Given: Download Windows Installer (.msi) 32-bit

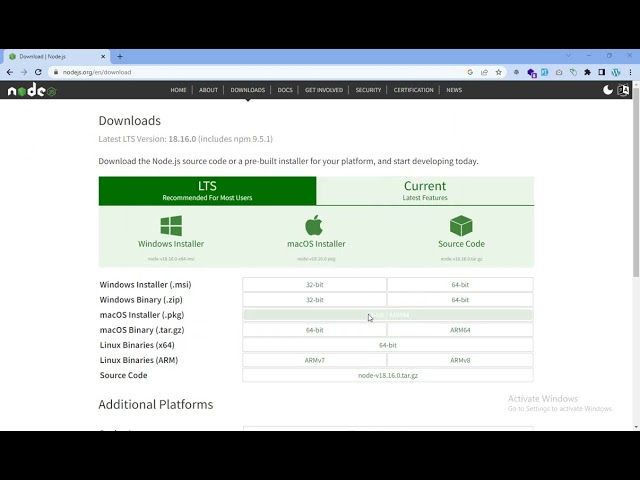Looking at the screenshot, I should pyautogui.click(x=315, y=284).
